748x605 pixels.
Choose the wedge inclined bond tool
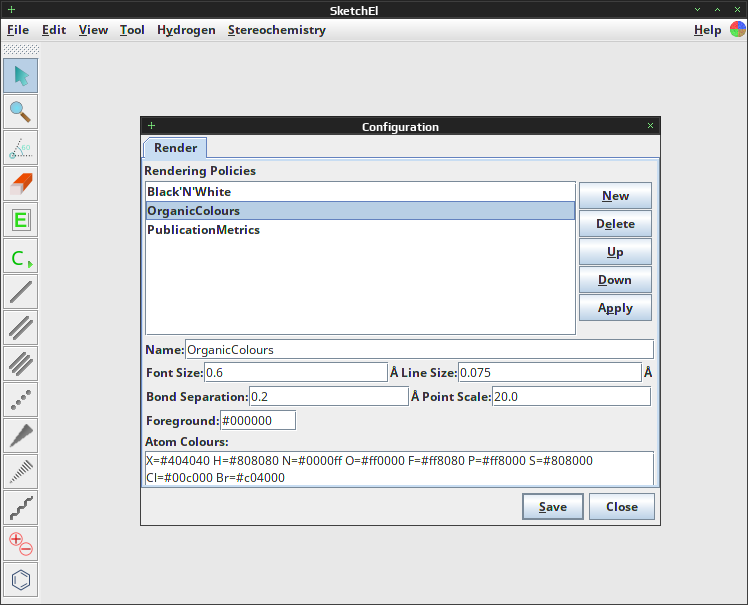pos(21,436)
